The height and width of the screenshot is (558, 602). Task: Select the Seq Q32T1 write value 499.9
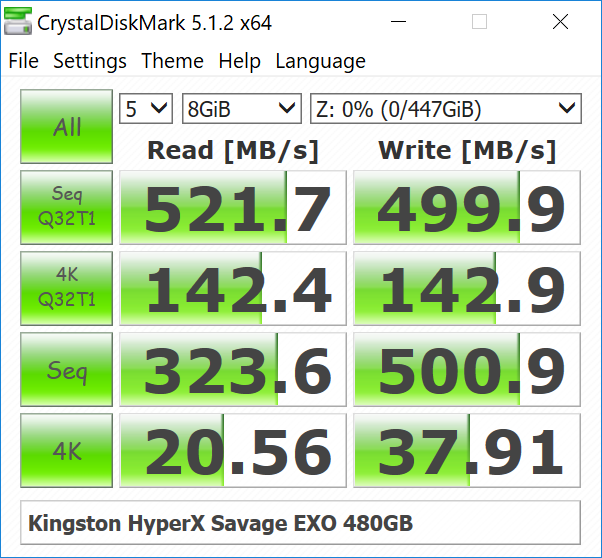tap(467, 207)
